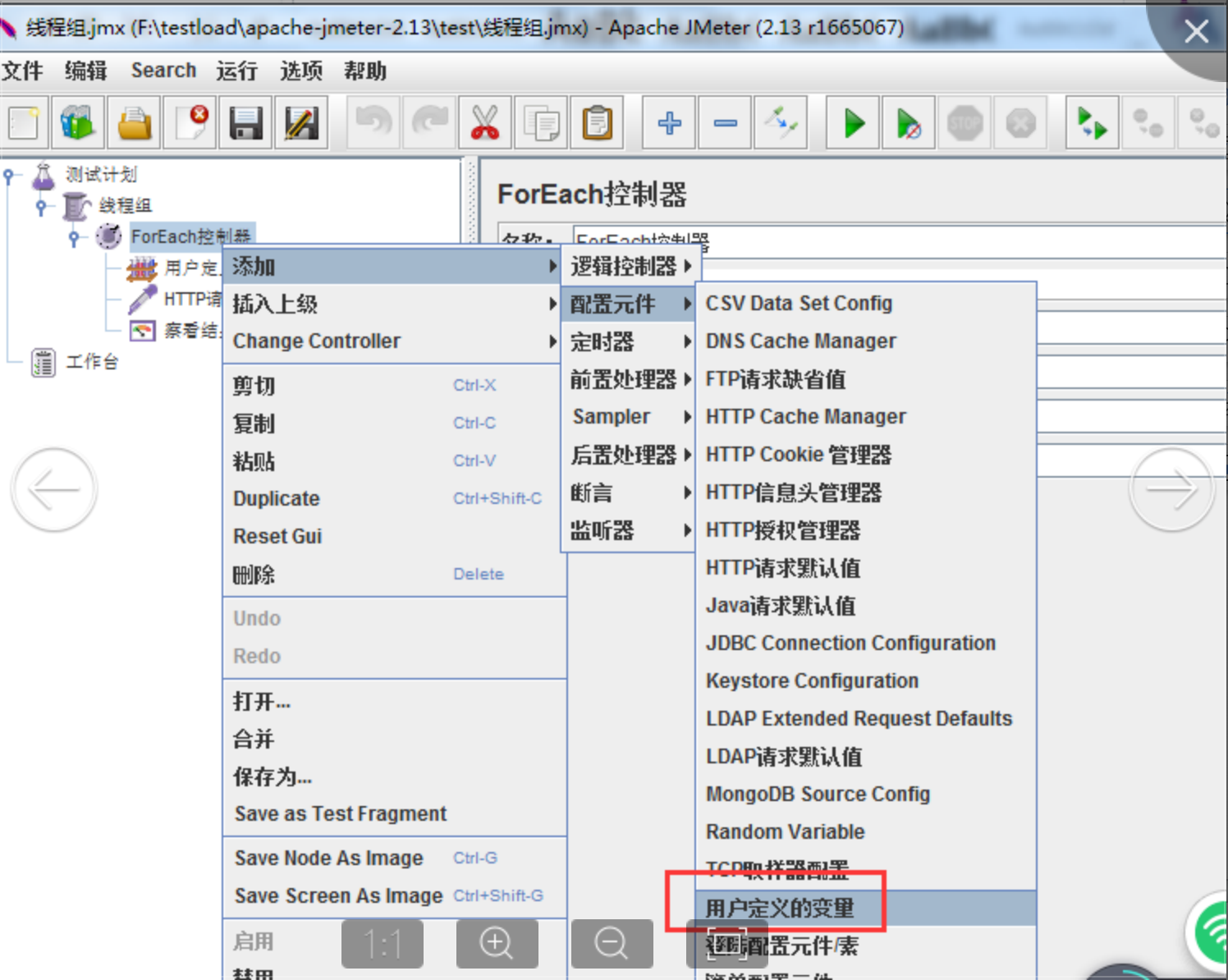Select HTTP Cookie 管理器 entry
1228x980 pixels.
tap(866, 454)
